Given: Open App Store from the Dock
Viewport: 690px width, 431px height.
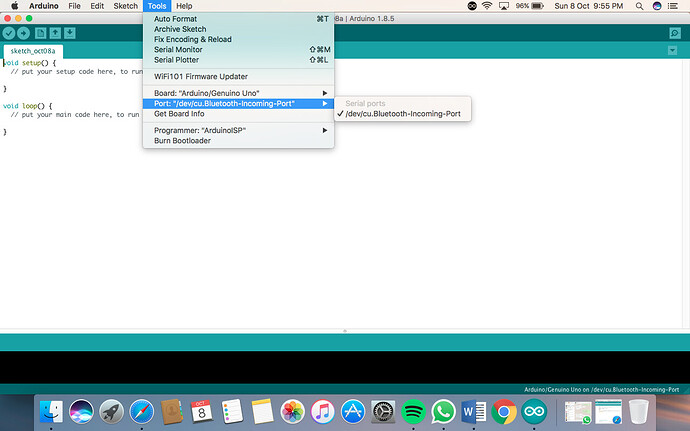Looking at the screenshot, I should pos(353,412).
